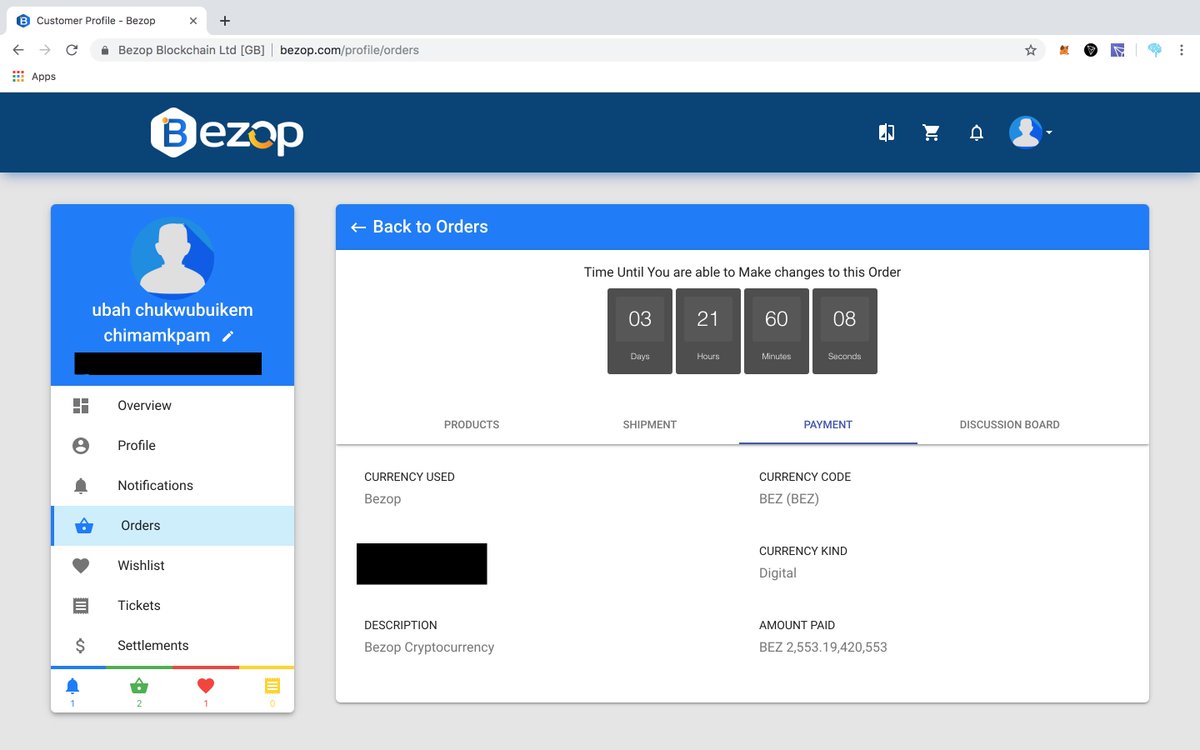Select the Settlements dollar icon
Screen dimensions: 1200x750
tap(82, 645)
